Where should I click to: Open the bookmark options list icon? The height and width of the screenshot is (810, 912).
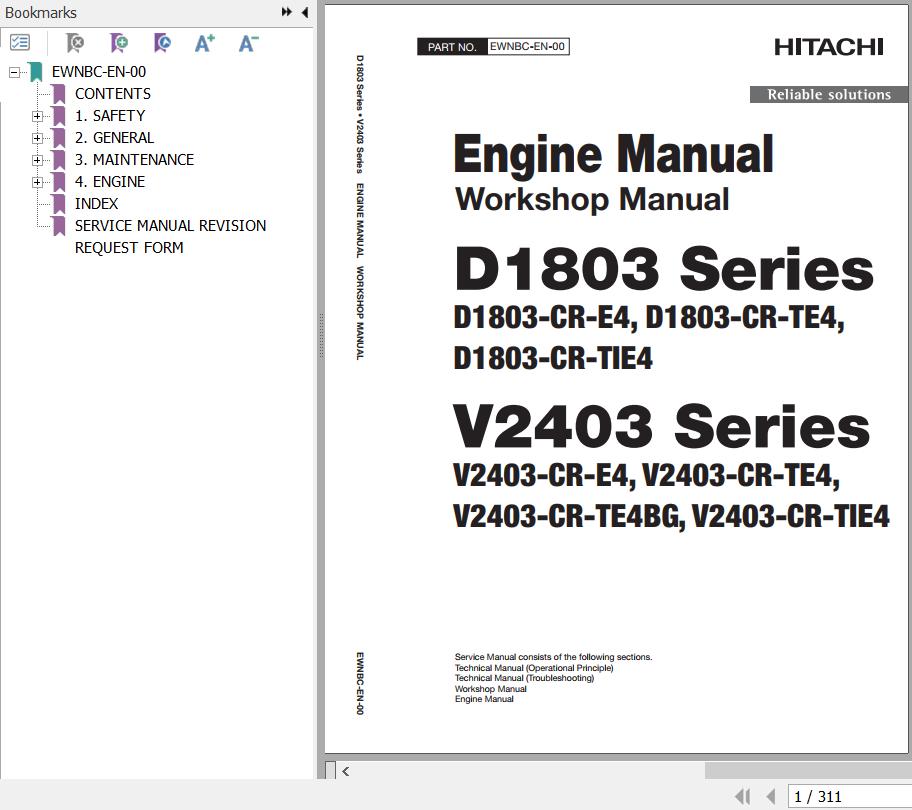(x=20, y=42)
